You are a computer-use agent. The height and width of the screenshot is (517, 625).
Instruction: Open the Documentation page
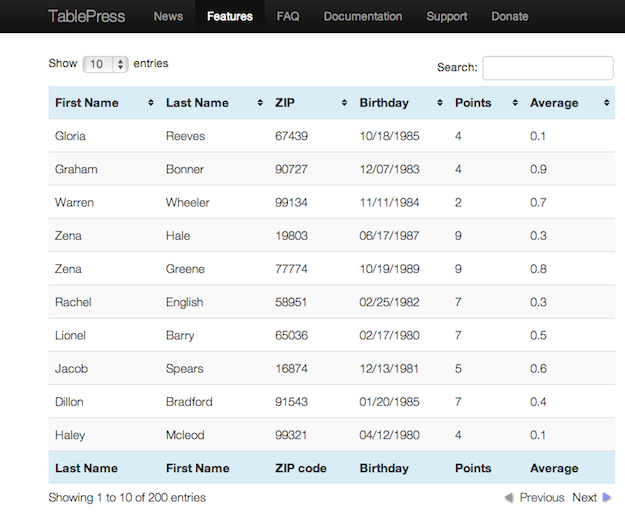363,16
